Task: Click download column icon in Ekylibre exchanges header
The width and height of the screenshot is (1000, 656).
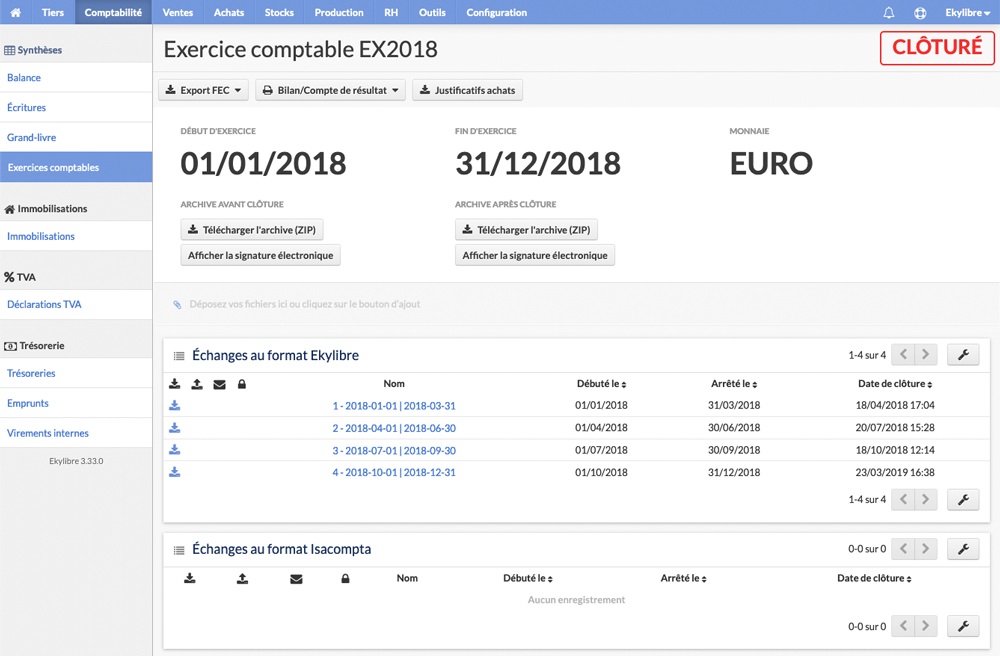Action: pyautogui.click(x=175, y=384)
